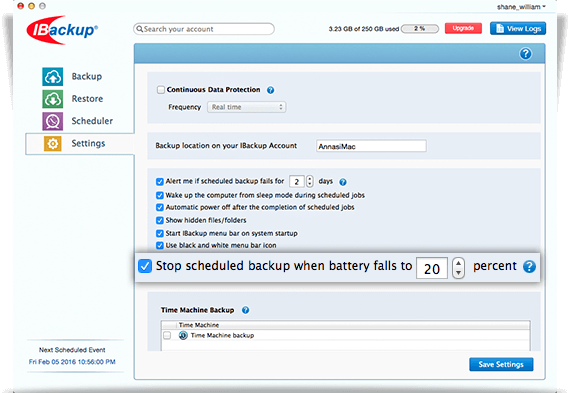Open the Restore section download icon
Screen dimensions: 570x393
53,99
